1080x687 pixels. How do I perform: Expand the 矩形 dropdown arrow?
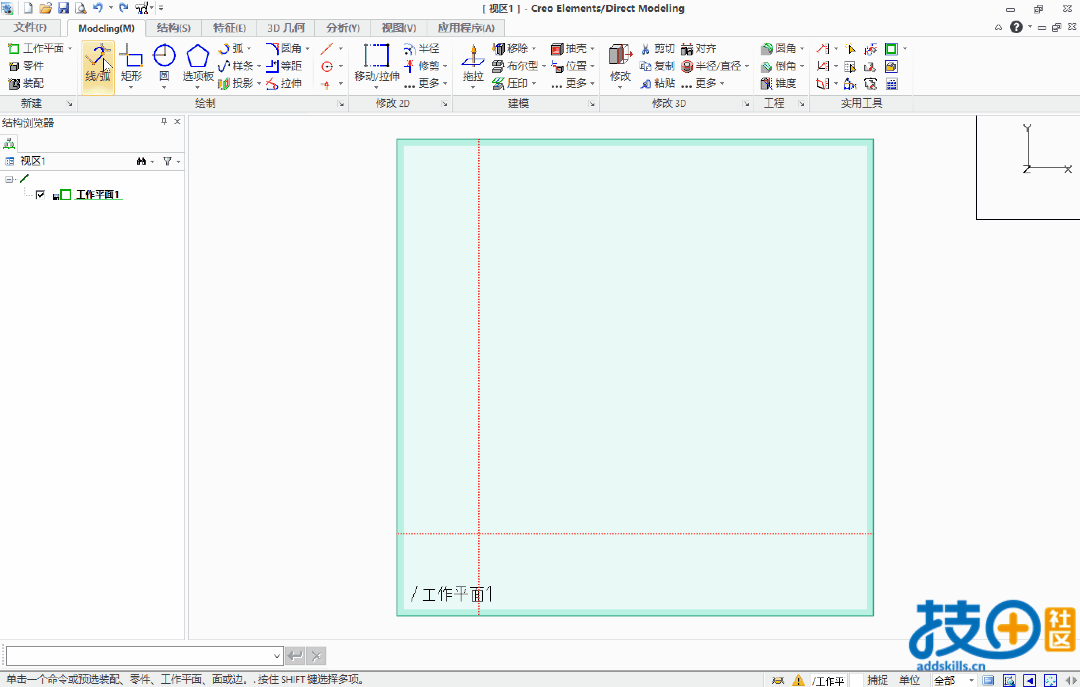tap(131, 88)
